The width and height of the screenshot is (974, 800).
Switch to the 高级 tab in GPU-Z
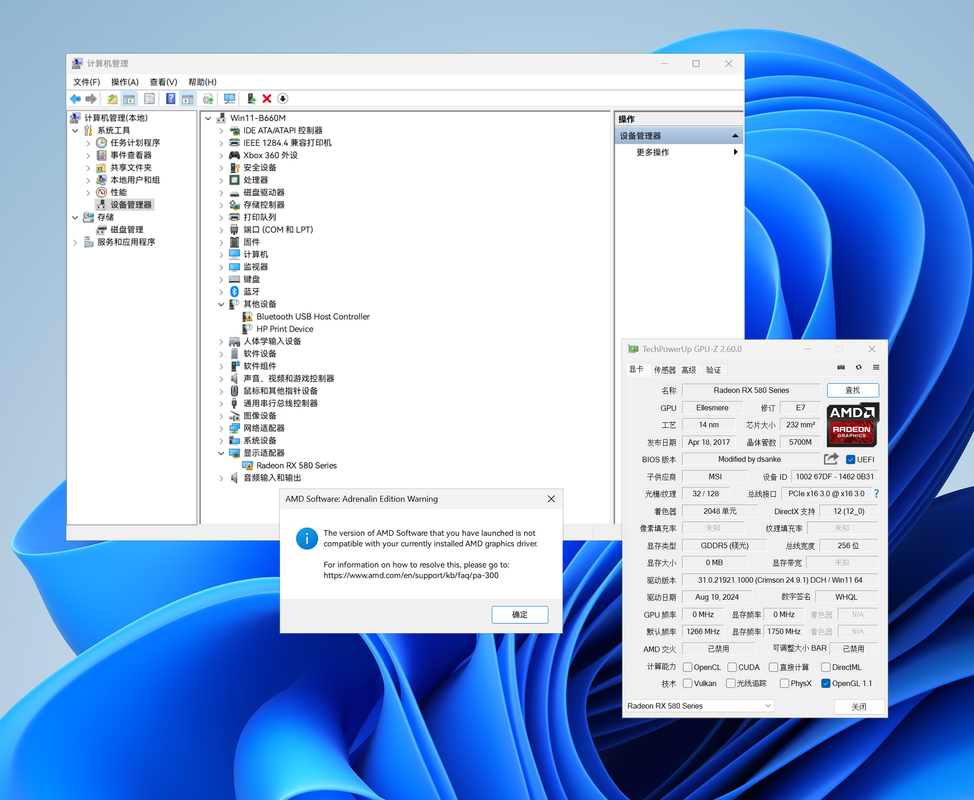pyautogui.click(x=689, y=370)
